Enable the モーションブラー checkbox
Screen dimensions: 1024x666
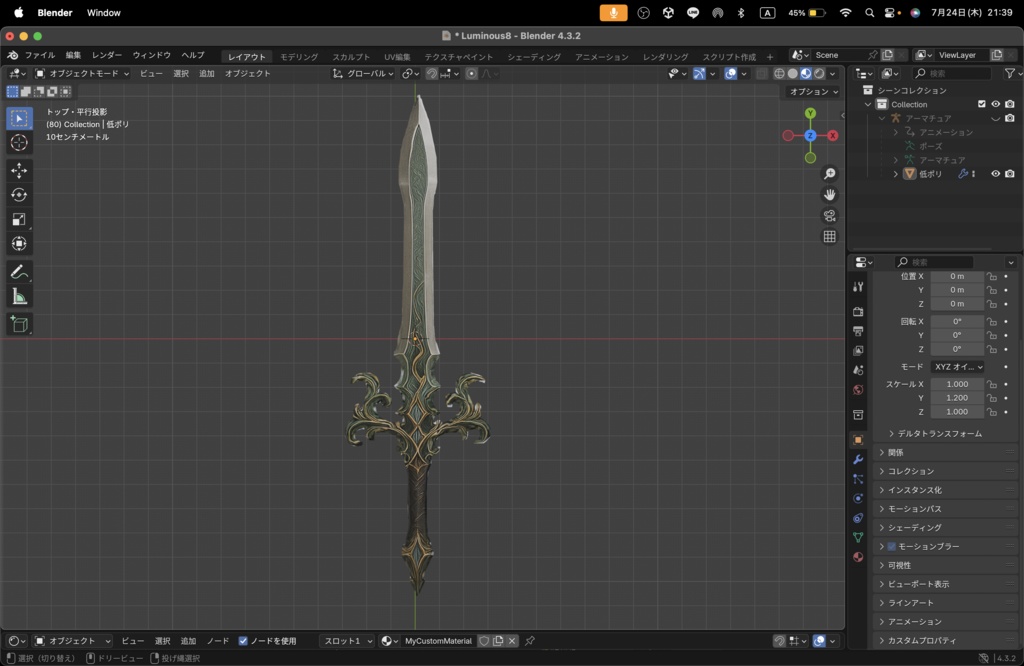pos(893,545)
